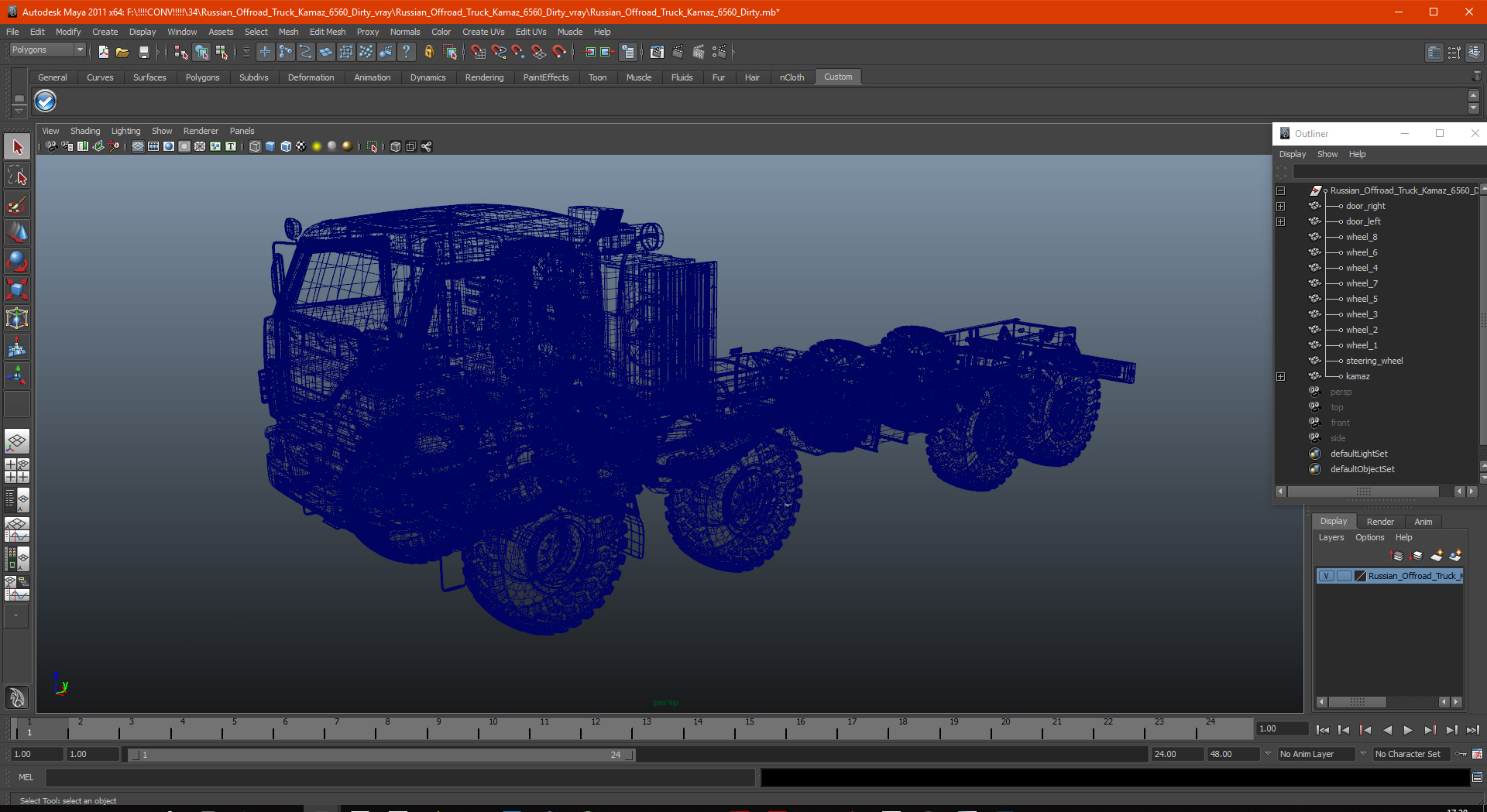Expand the kamaz node in Outliner

click(1281, 377)
